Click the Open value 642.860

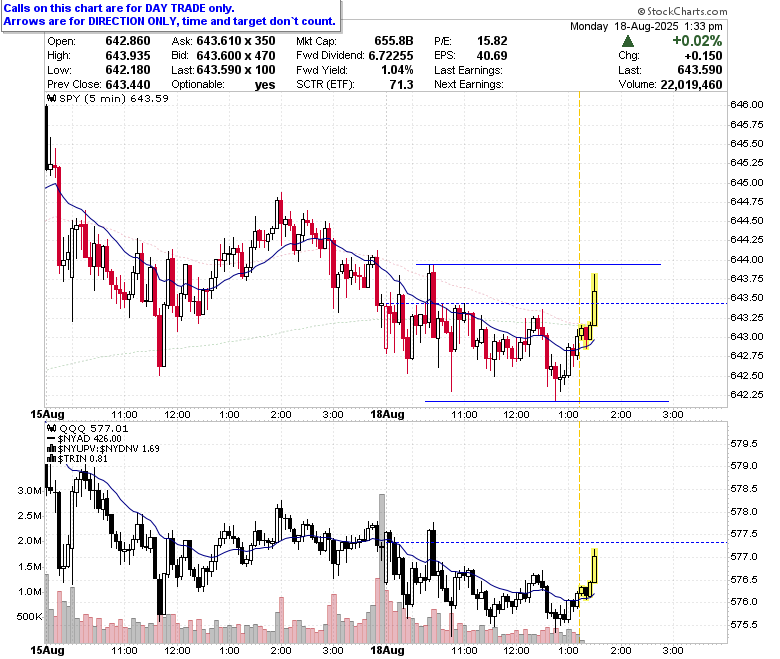[x=128, y=41]
